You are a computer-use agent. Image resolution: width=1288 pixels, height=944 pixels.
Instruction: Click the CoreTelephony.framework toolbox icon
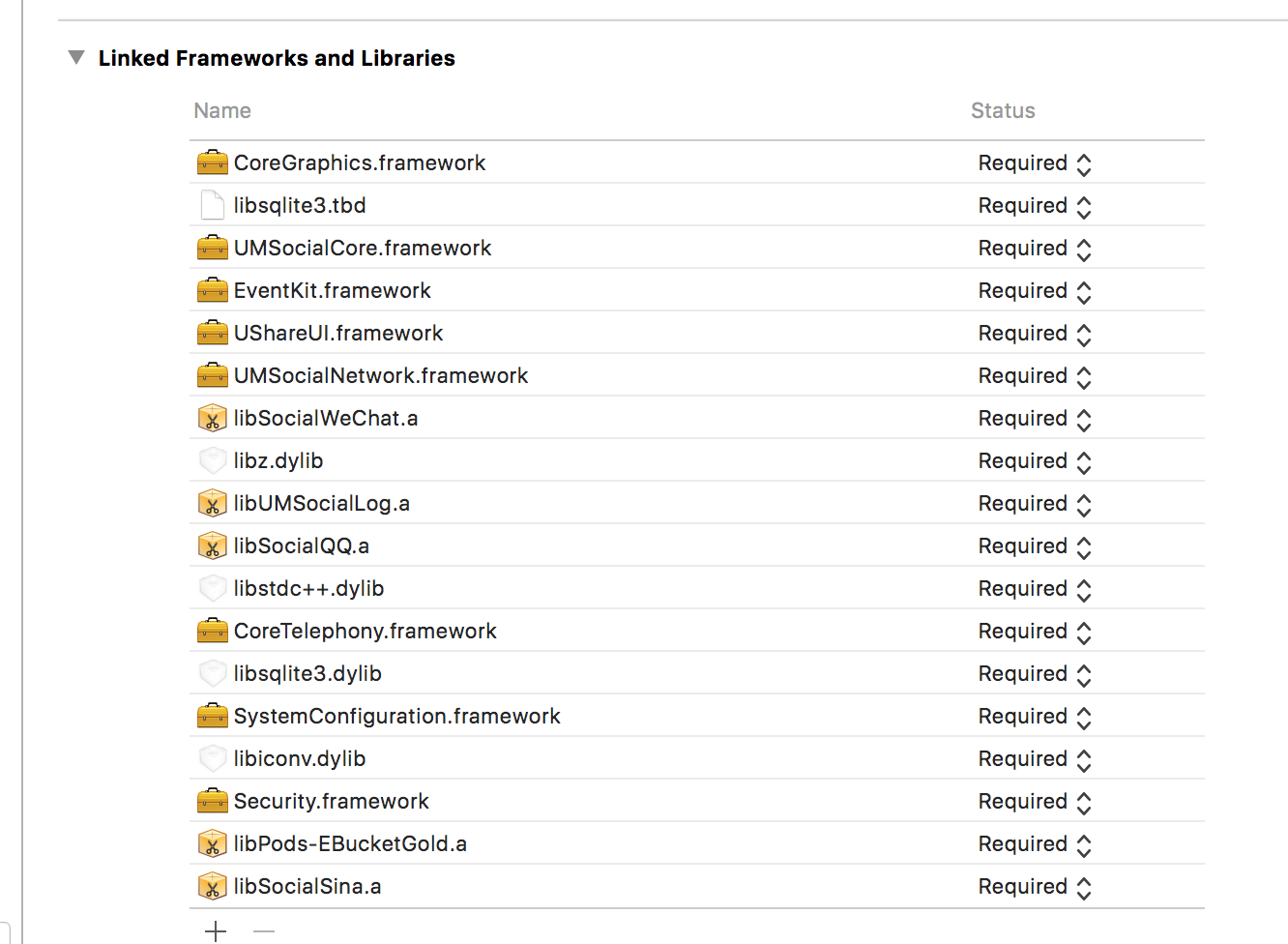pos(213,631)
